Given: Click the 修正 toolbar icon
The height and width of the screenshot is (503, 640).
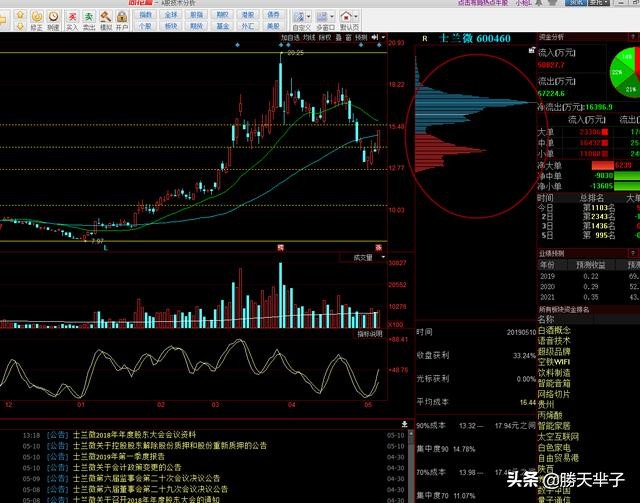Looking at the screenshot, I should tap(37, 20).
